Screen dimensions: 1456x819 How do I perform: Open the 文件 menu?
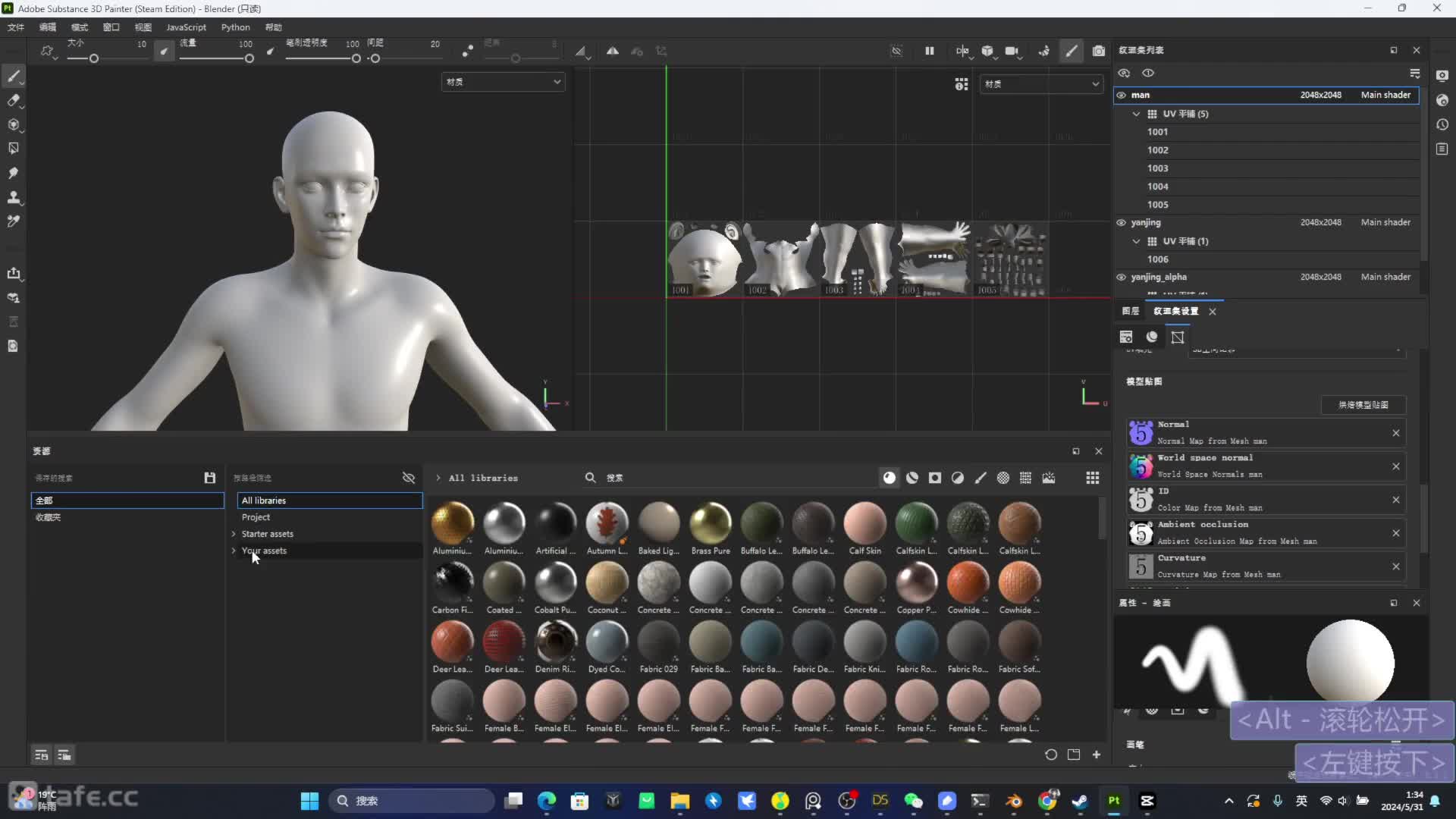16,27
